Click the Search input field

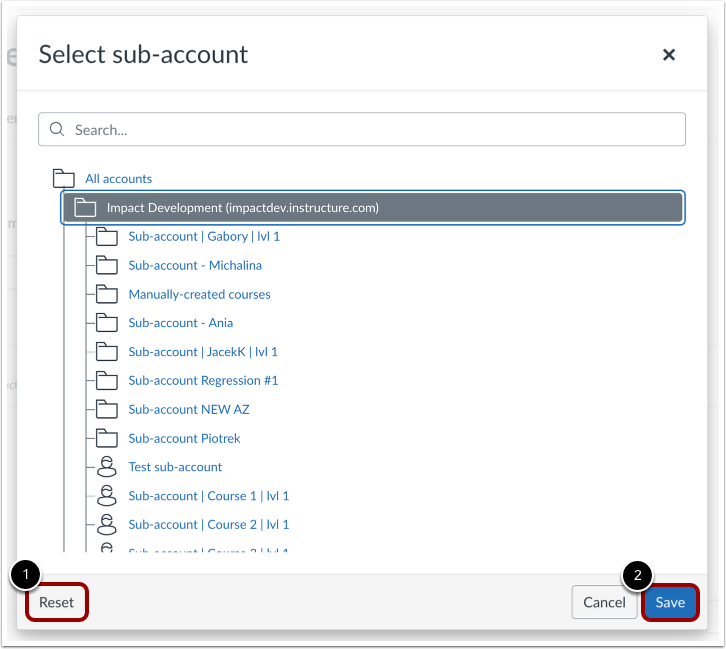tap(362, 129)
